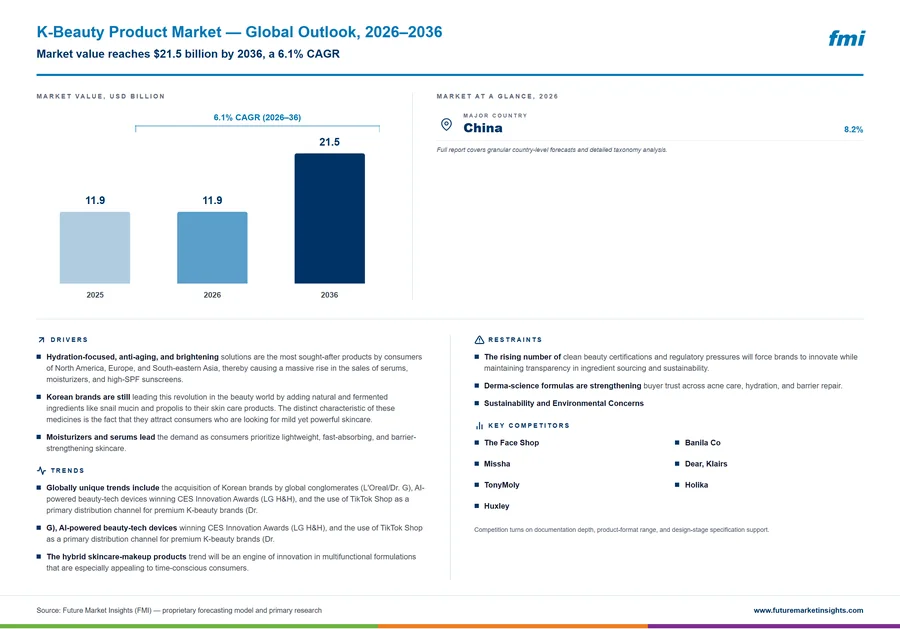This screenshot has height=629, width=900.
Task: Click 'Sustainability and Environmental Concerns' bullet
Action: tap(564, 403)
